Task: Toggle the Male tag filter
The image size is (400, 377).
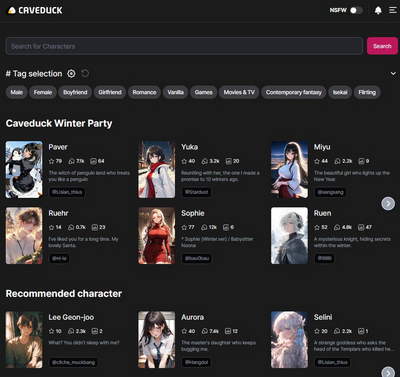Action: click(17, 92)
